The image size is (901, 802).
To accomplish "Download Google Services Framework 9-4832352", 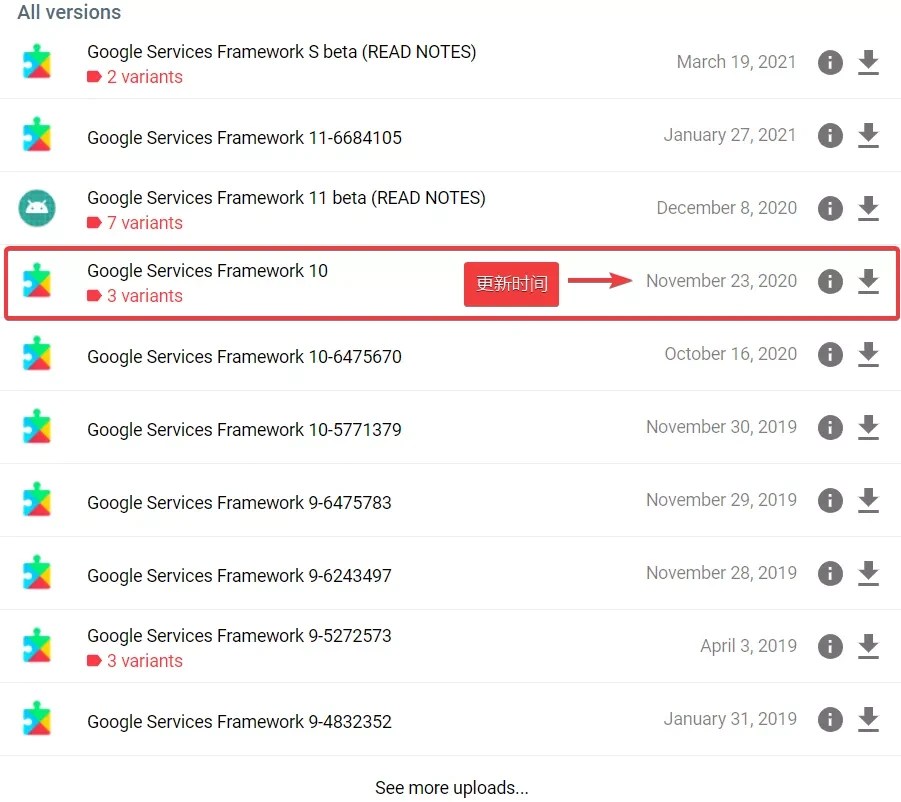I will coord(868,720).
